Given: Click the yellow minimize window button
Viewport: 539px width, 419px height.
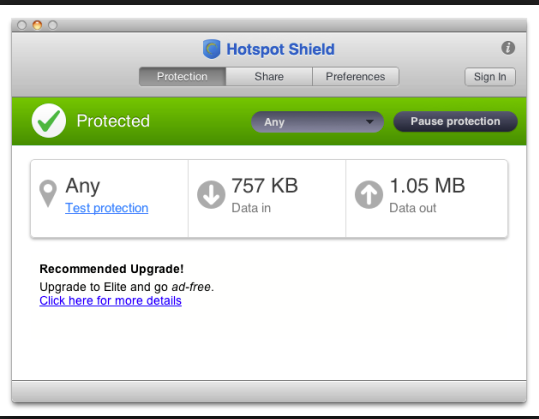Looking at the screenshot, I should (37, 25).
